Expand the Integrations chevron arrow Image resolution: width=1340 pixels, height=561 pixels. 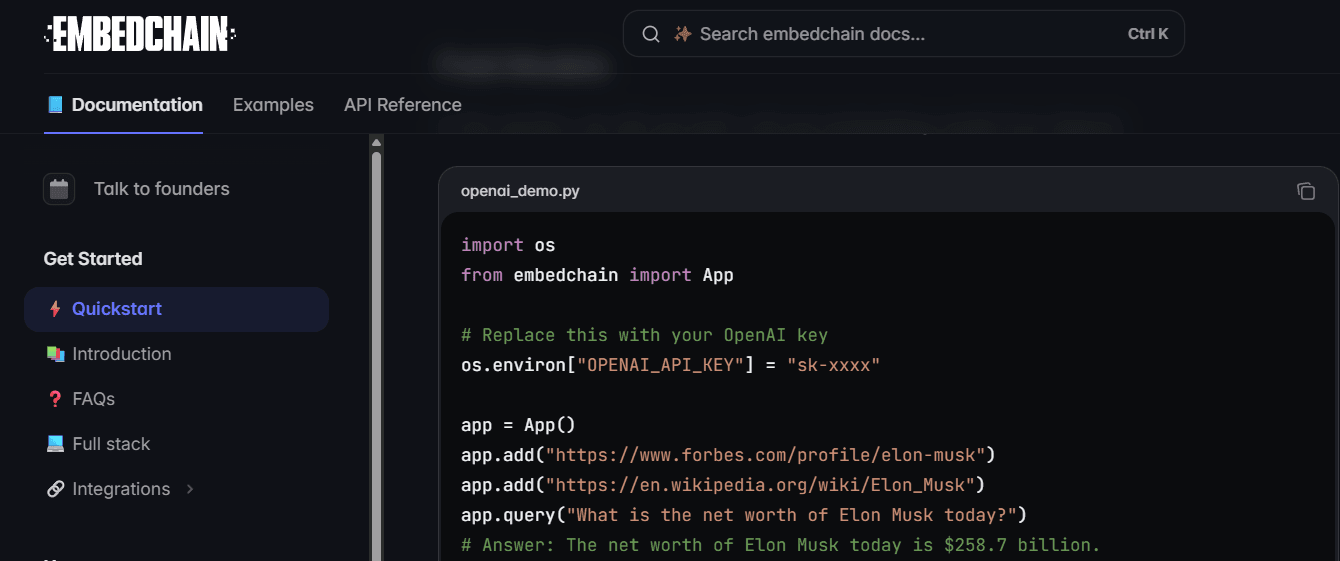point(190,489)
